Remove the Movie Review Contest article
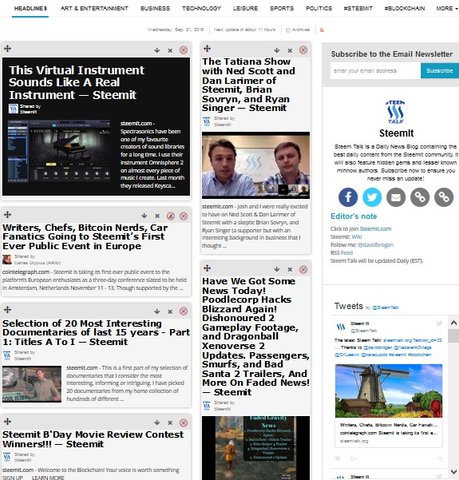459x480 pixels. coord(170,423)
